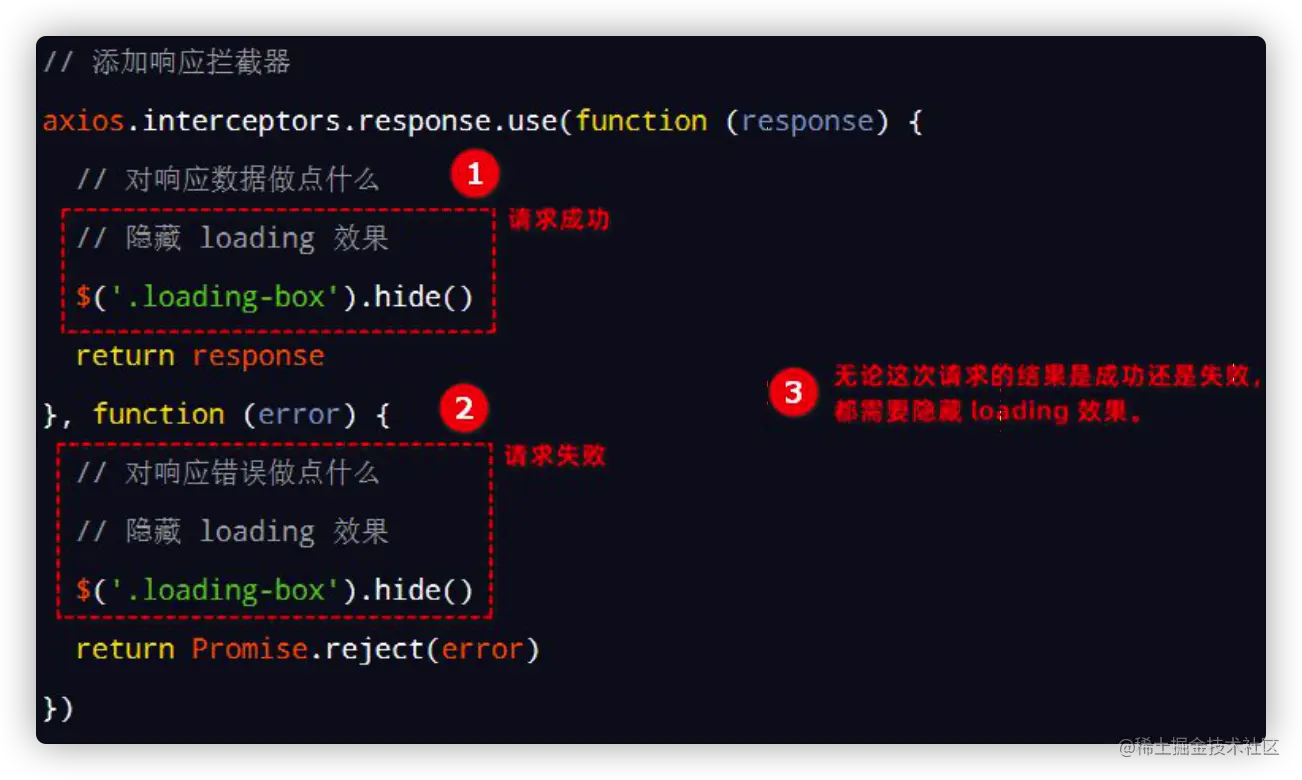Click the second $('.loading-box').hide() line
This screenshot has width=1302, height=780.
point(274,590)
